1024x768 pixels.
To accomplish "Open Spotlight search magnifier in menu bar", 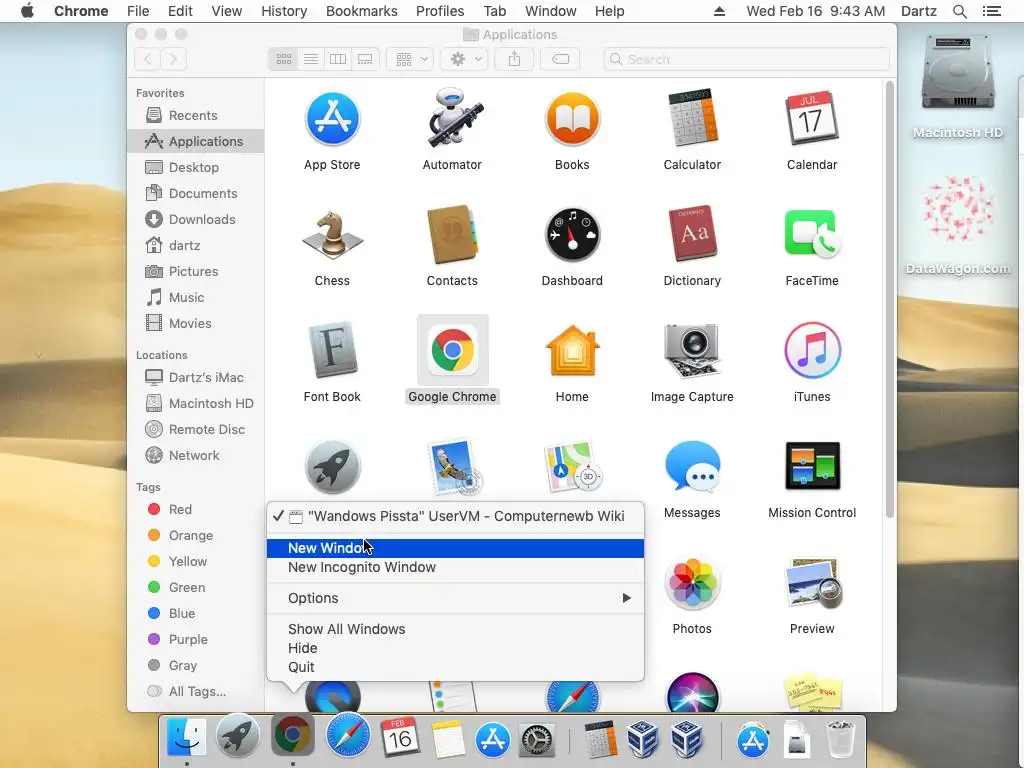I will pos(959,11).
